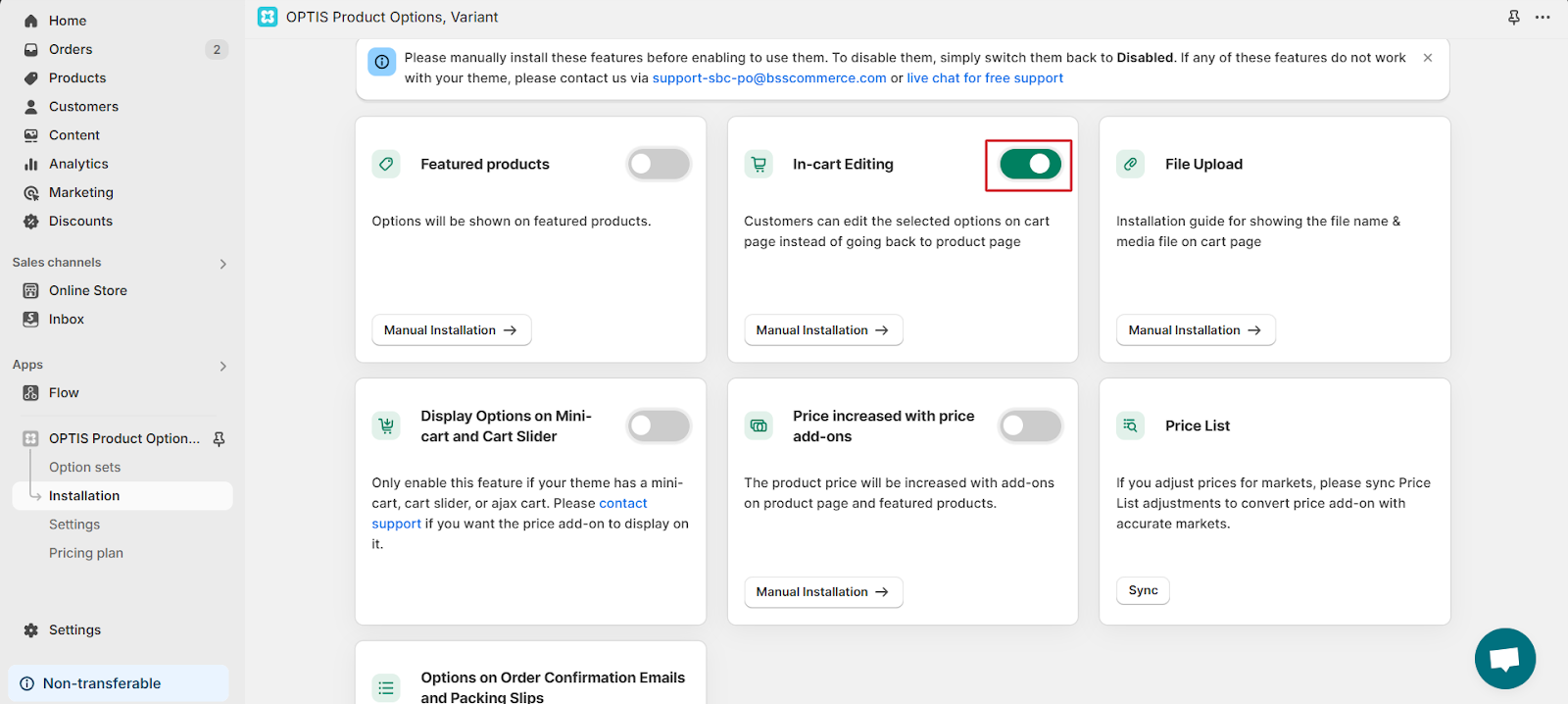
Task: Click the In-cart Editing cart icon
Action: (x=759, y=164)
